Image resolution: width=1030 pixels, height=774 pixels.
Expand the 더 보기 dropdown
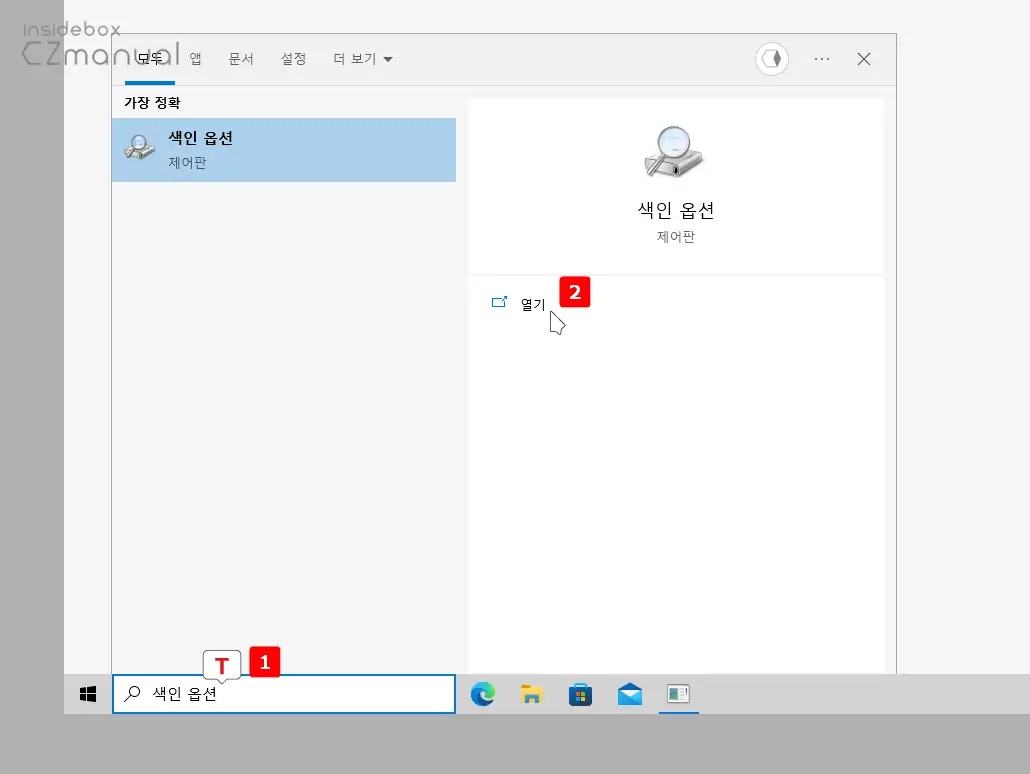362,59
